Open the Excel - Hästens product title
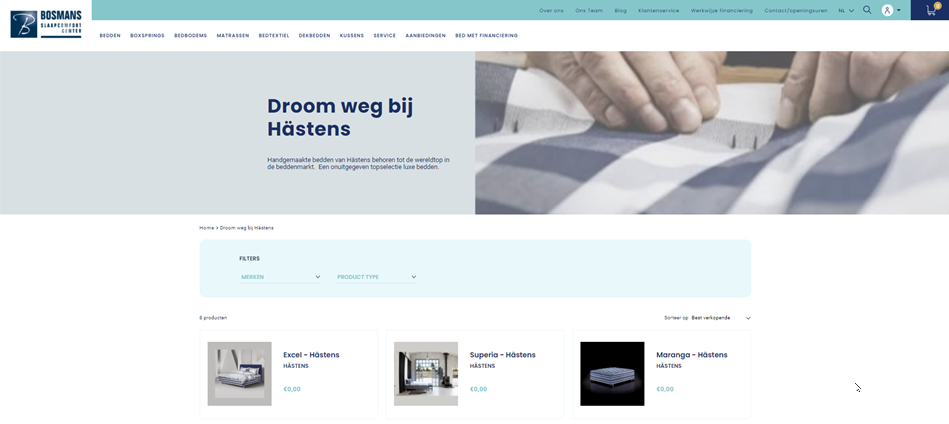Screen dimensions: 949x424 [x=311, y=355]
